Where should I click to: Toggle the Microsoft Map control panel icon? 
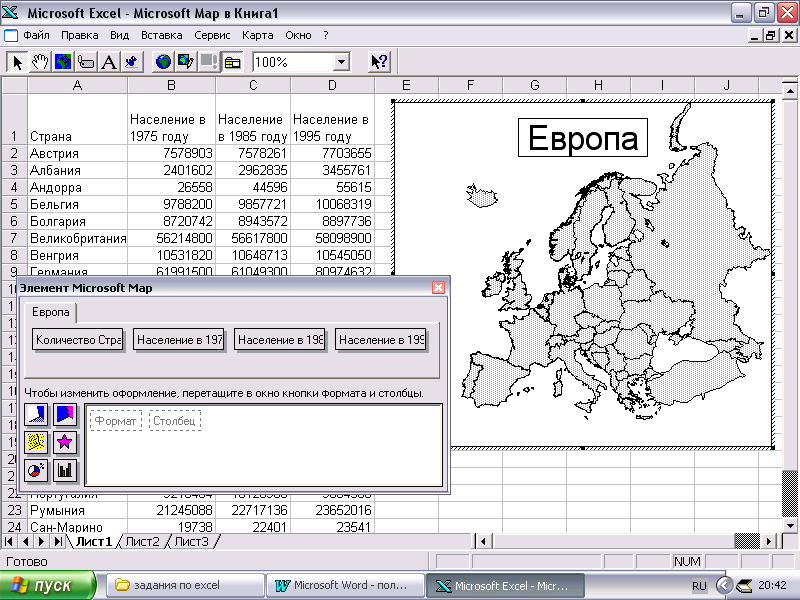(232, 62)
